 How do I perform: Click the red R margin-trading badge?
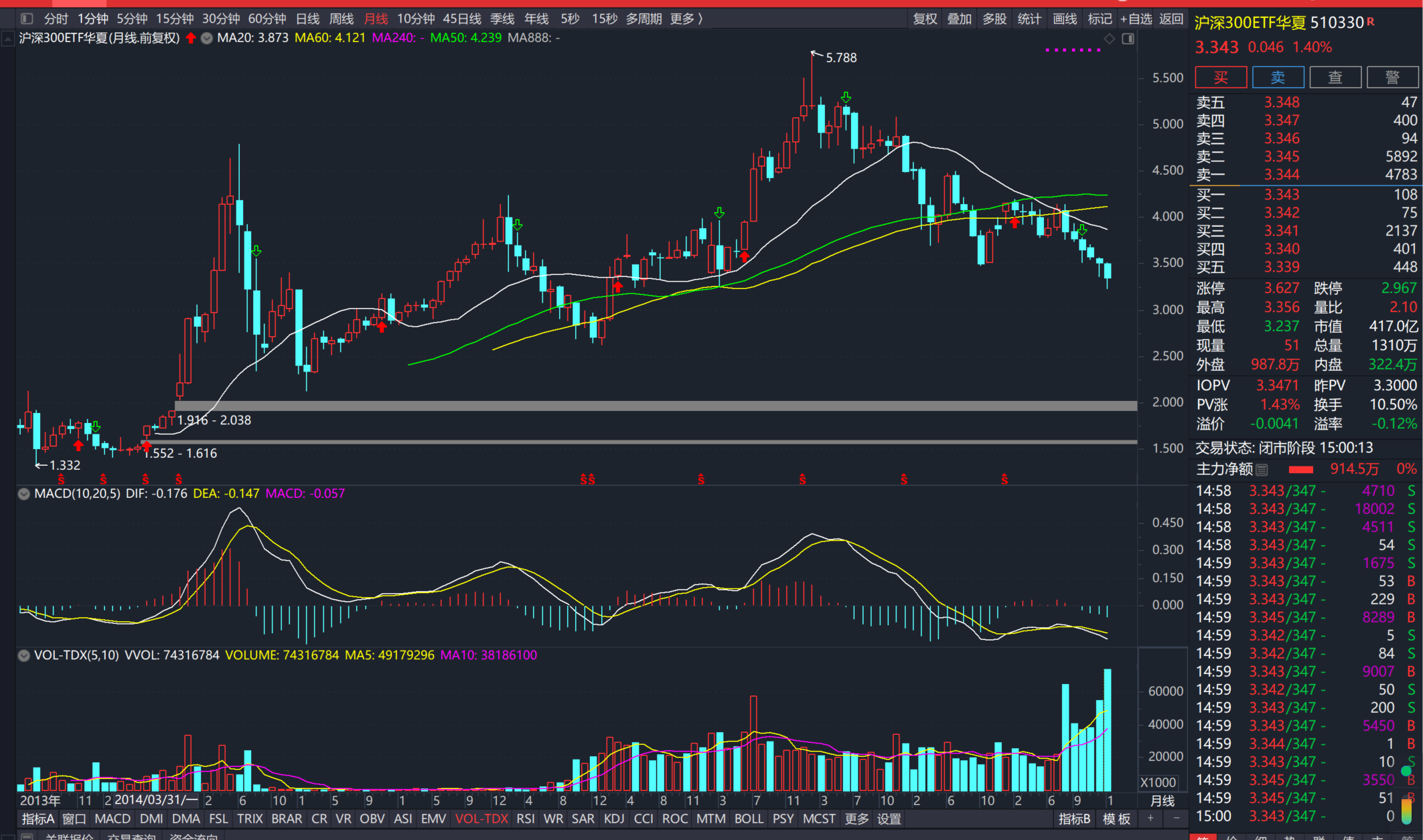1371,21
